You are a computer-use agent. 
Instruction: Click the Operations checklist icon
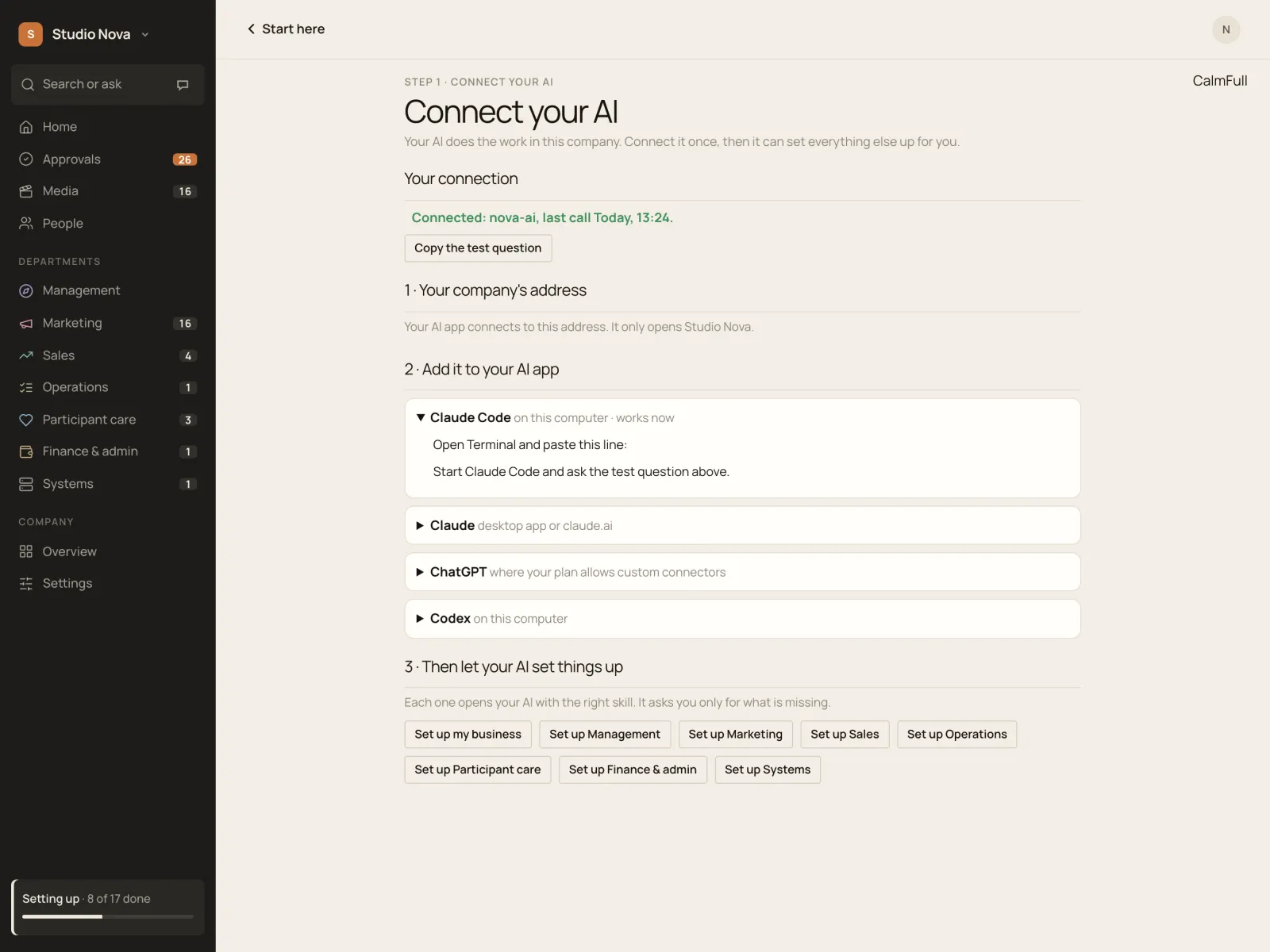pyautogui.click(x=26, y=387)
